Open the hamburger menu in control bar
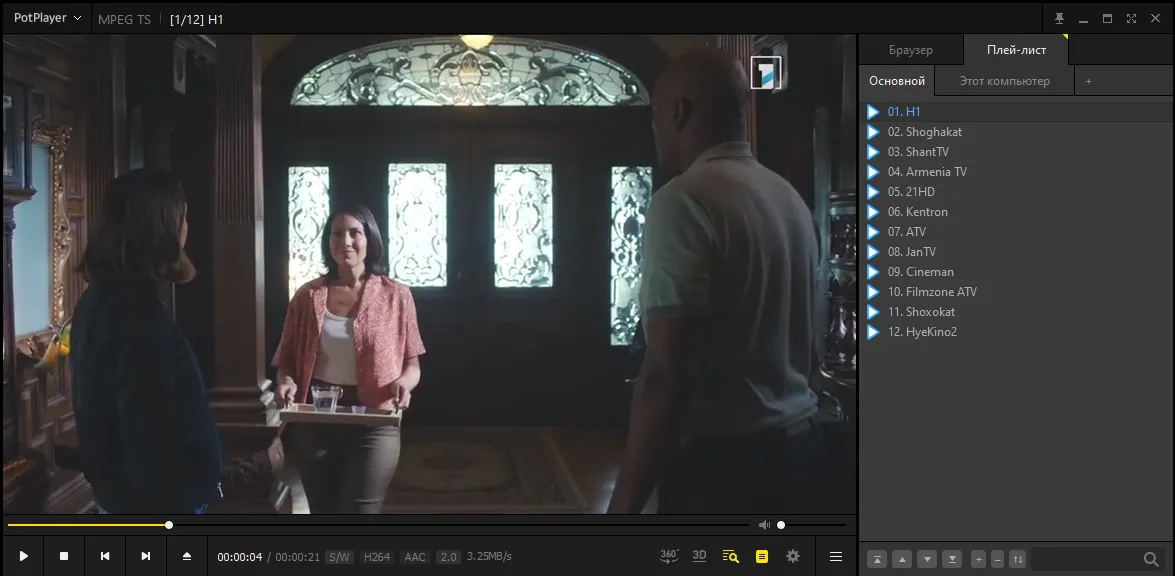 836,556
